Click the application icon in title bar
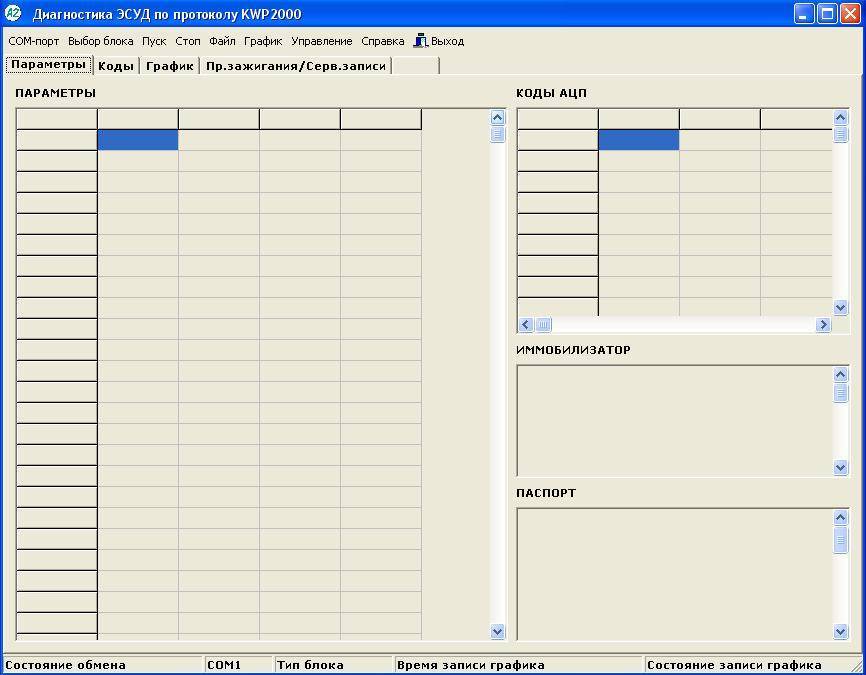 [x=14, y=14]
